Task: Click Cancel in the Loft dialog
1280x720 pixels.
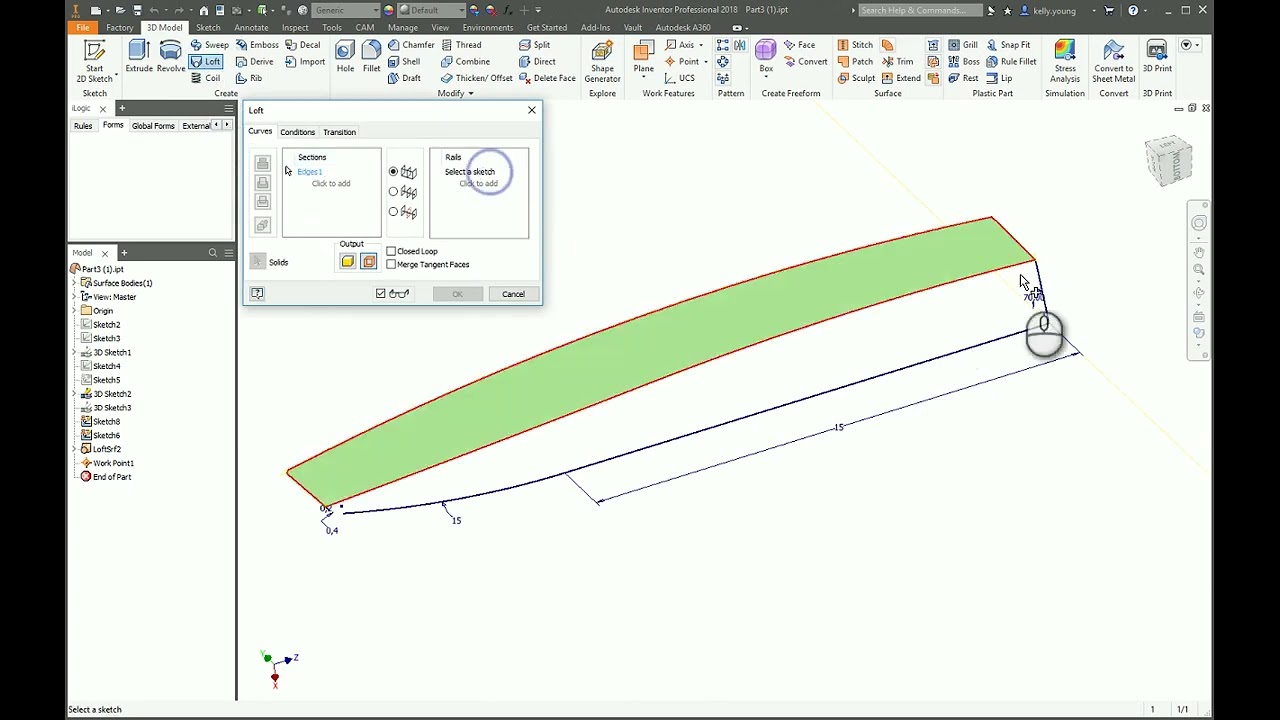Action: point(513,294)
